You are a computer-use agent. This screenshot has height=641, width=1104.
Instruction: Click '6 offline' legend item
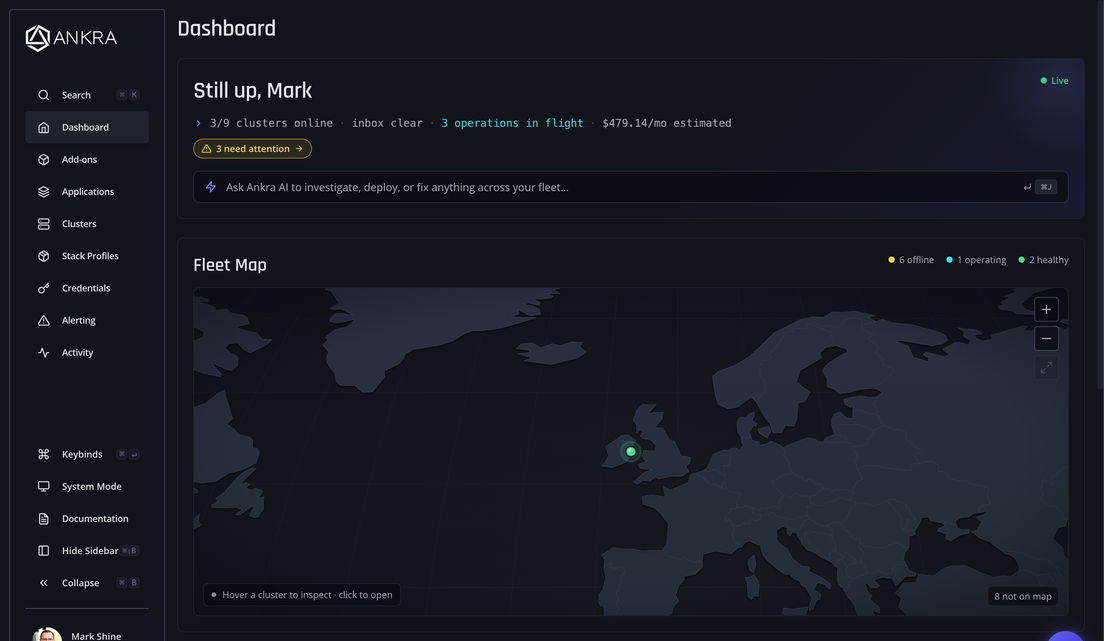[x=911, y=260]
